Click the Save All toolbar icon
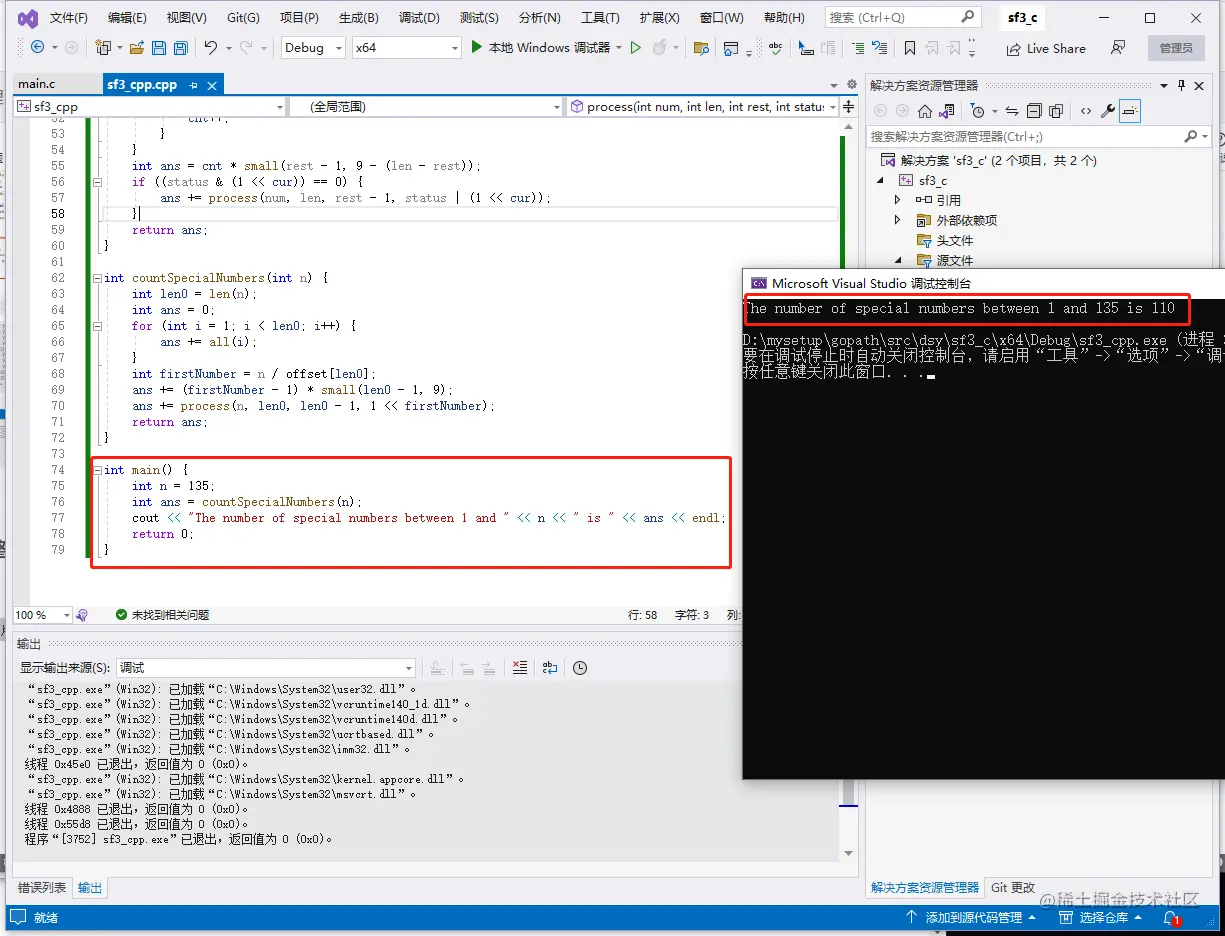Screen dimensions: 1225x936 (180, 48)
